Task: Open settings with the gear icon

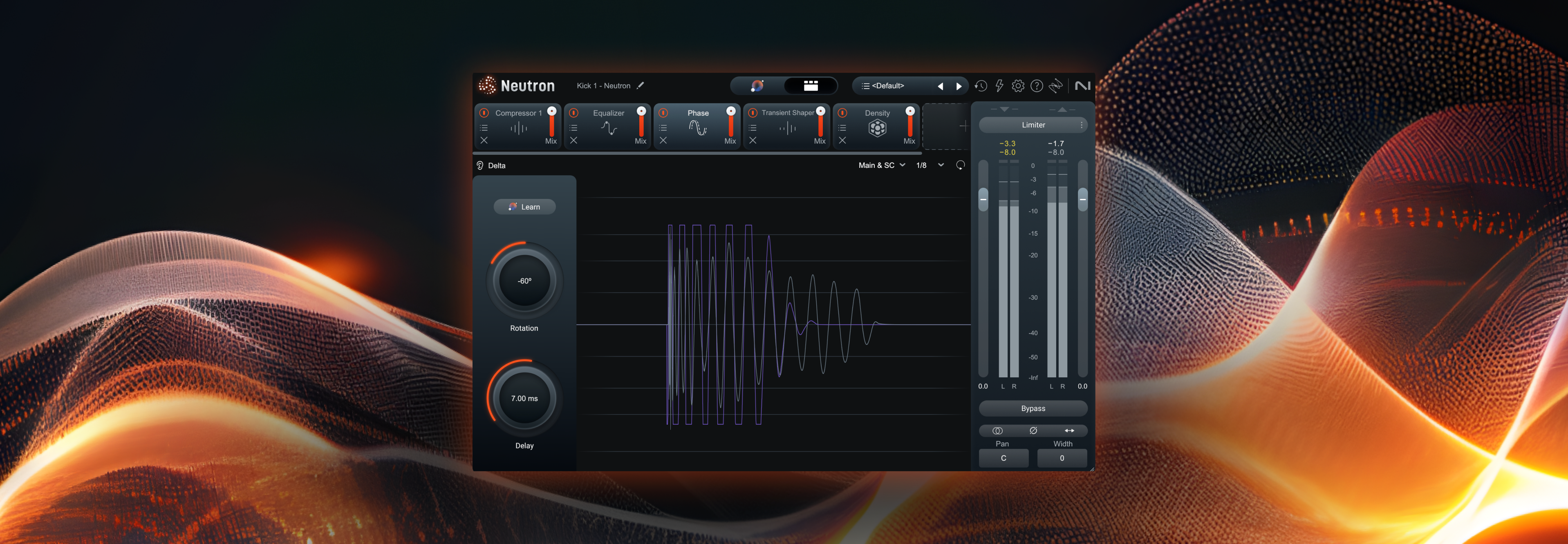Action: pos(1018,86)
